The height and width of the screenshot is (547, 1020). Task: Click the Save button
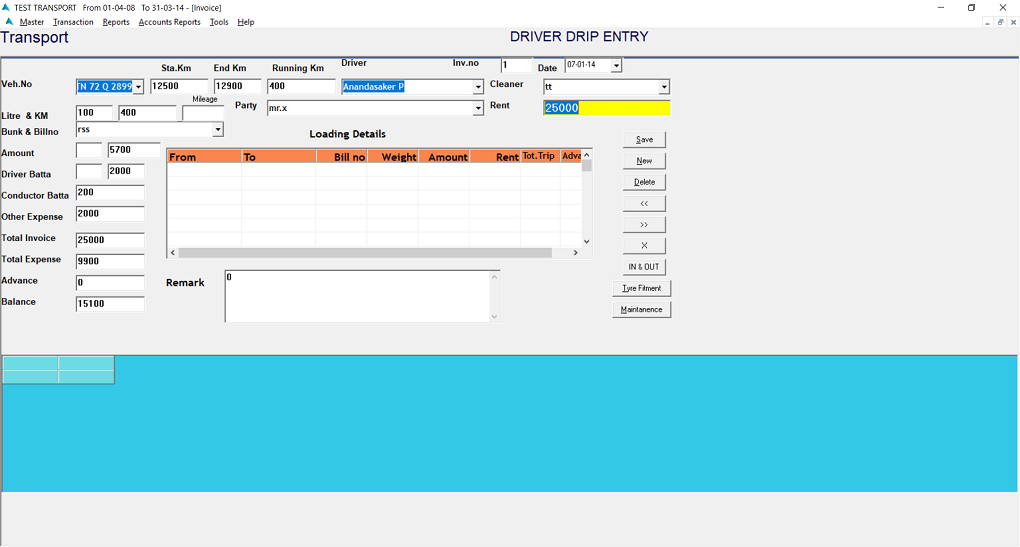click(x=644, y=139)
